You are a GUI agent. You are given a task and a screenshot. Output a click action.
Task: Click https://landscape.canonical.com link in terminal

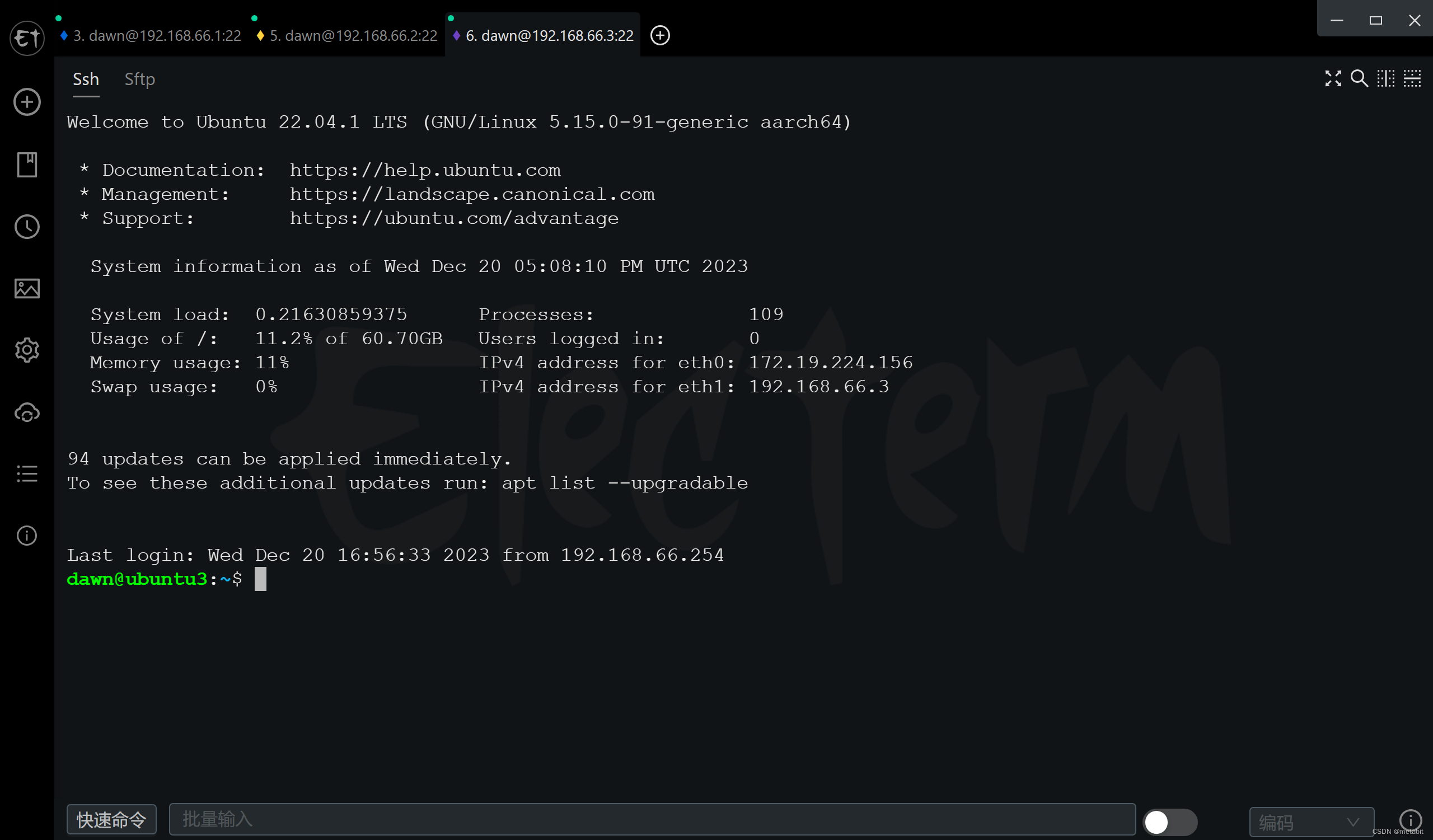point(472,194)
